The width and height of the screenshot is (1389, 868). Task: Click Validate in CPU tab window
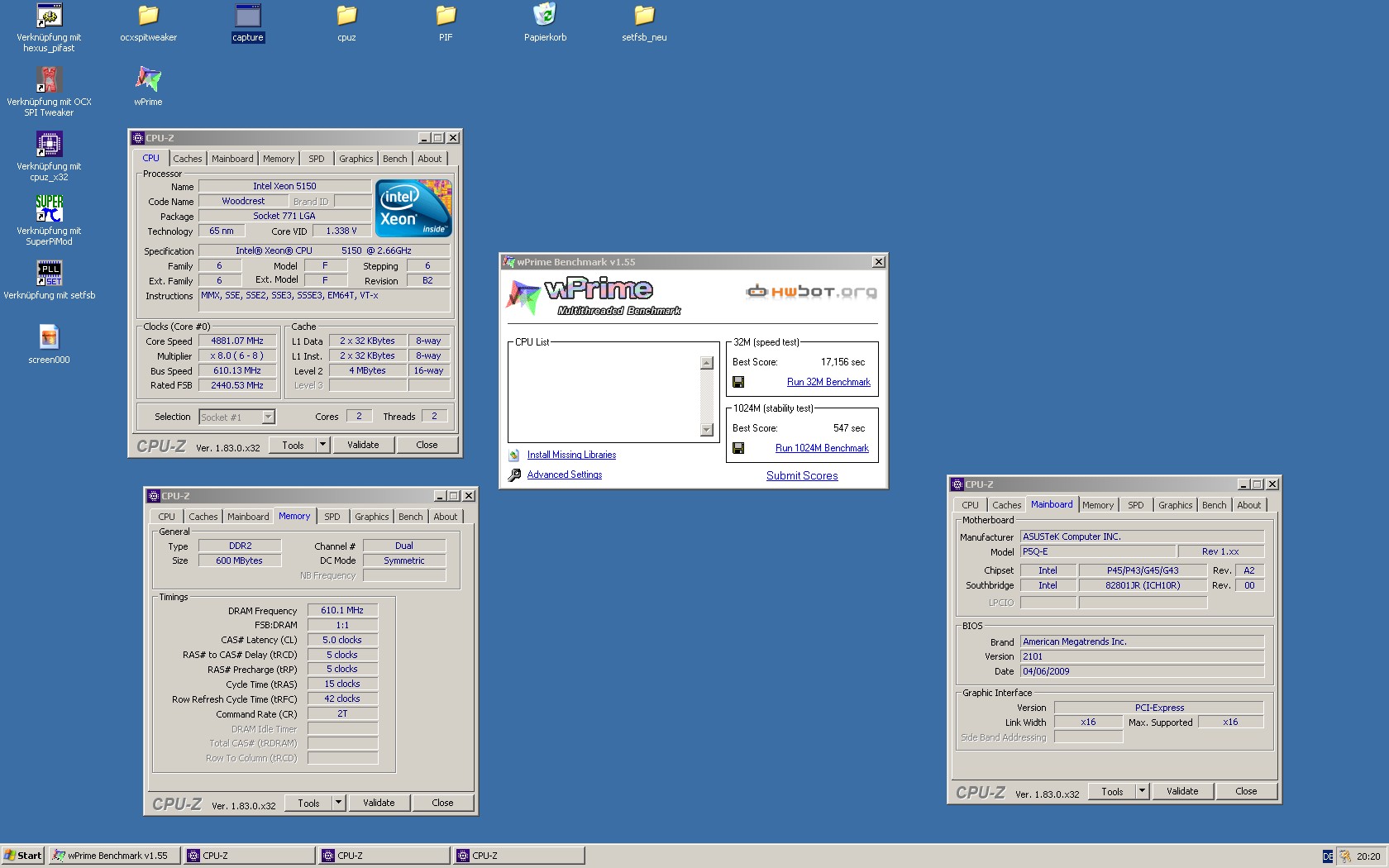363,445
